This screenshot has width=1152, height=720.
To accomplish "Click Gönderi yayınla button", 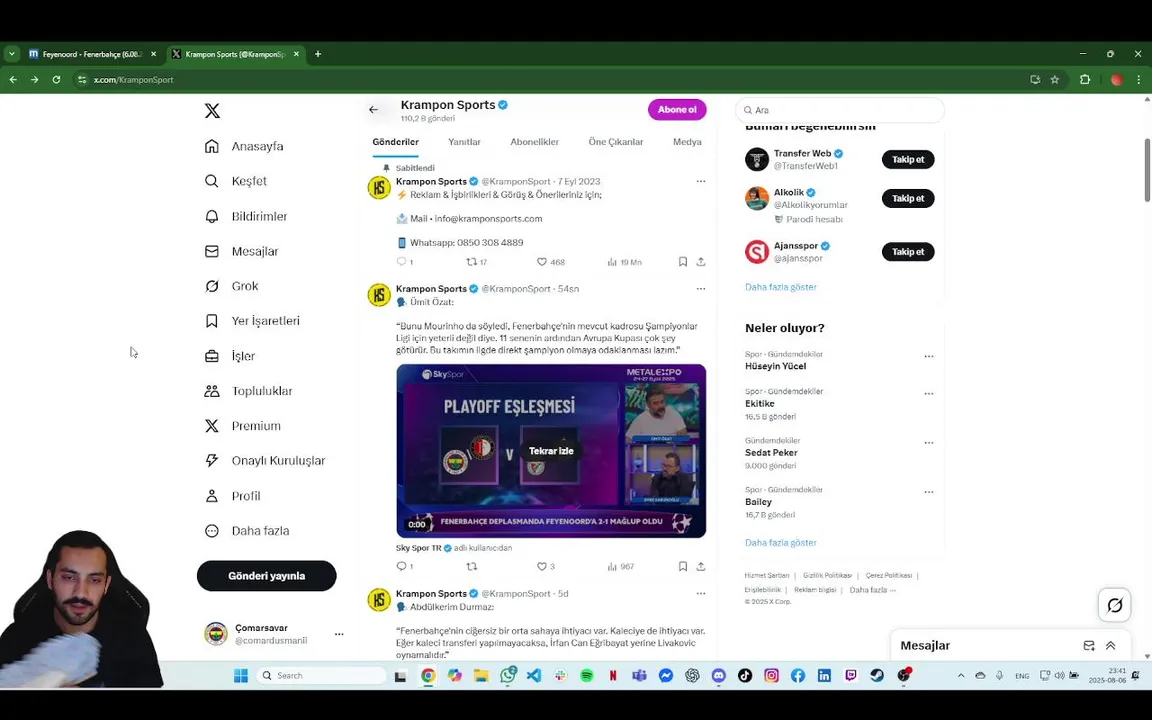I will (x=267, y=576).
